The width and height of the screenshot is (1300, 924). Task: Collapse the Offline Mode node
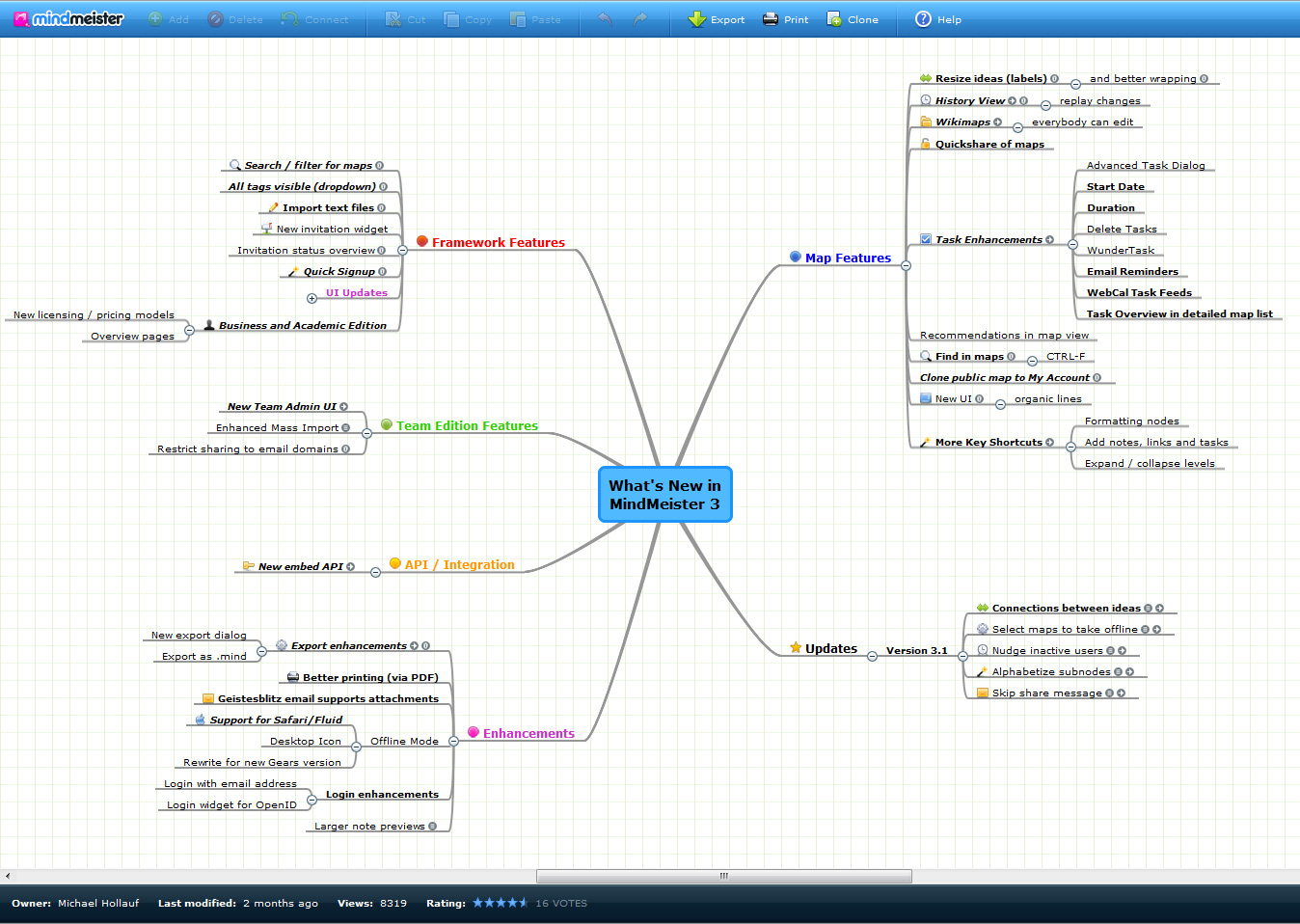[357, 747]
